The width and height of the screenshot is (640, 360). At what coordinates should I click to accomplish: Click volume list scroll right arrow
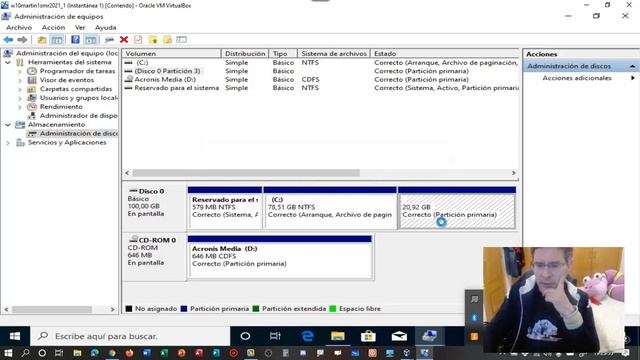513,173
